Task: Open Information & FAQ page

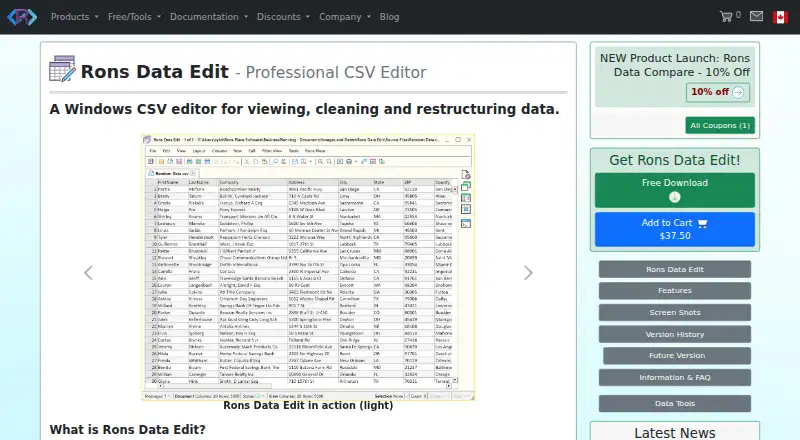Action: coord(674,378)
